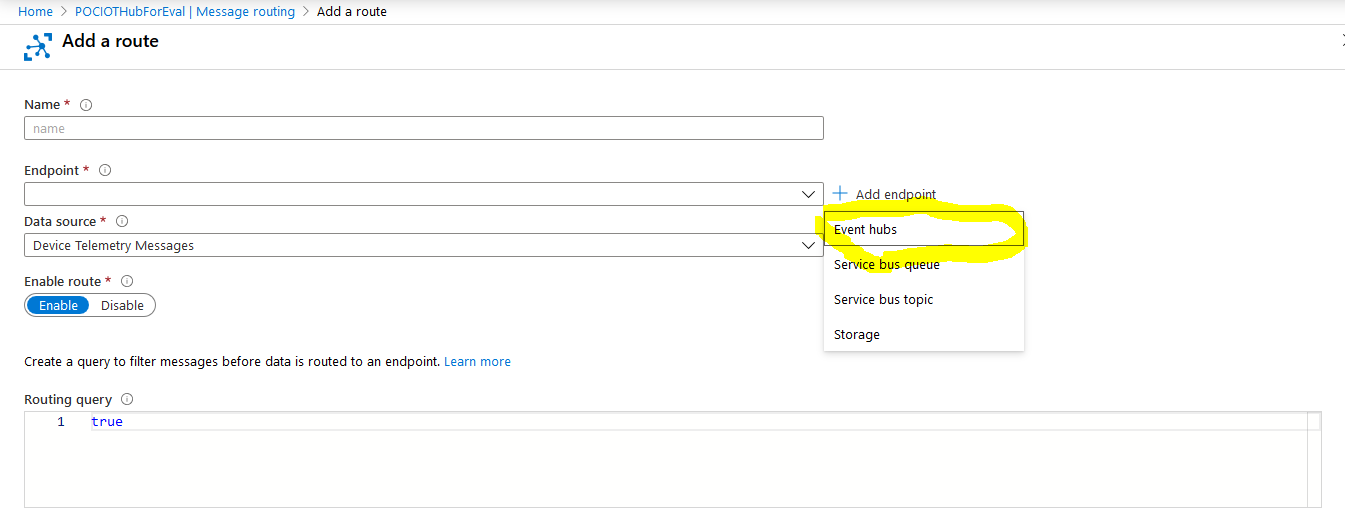This screenshot has width=1345, height=513.
Task: Open the Learn more link
Action: [x=477, y=361]
